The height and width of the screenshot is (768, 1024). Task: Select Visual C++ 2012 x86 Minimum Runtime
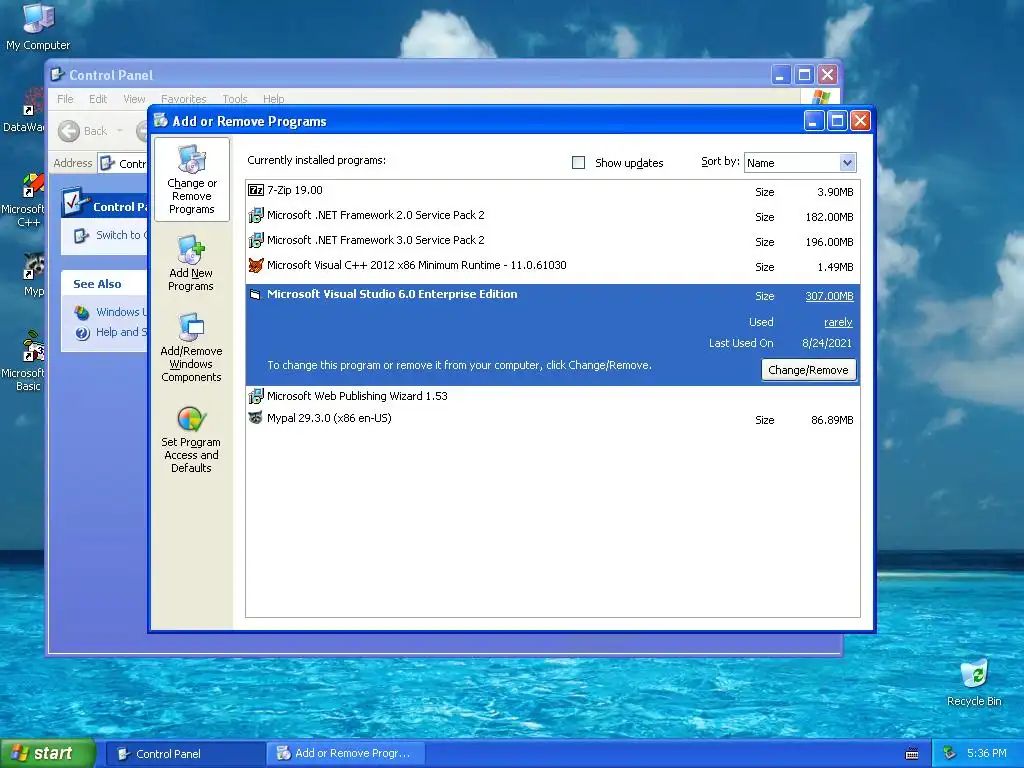(552, 266)
